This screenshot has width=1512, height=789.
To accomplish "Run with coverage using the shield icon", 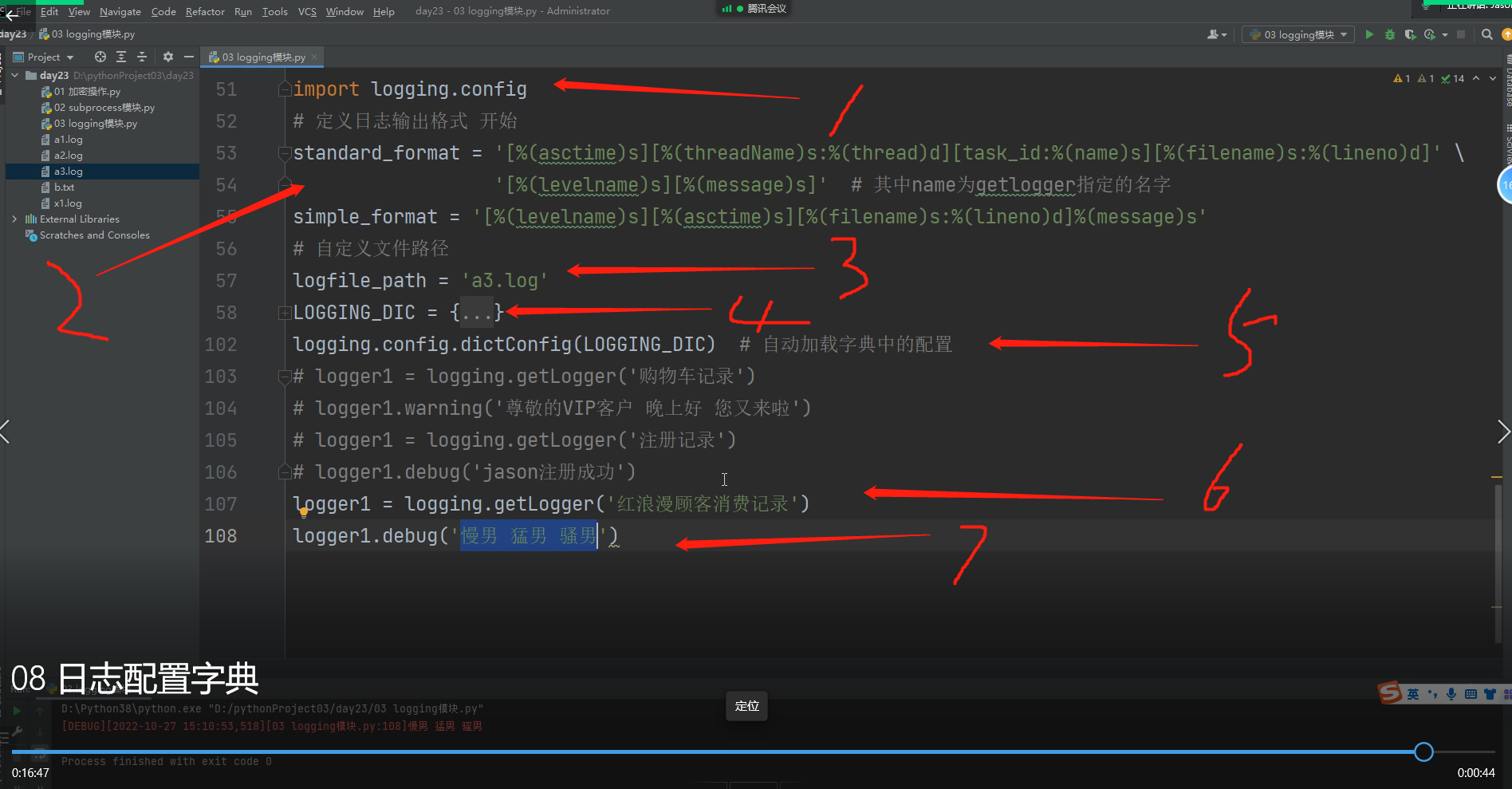I will tap(1410, 34).
